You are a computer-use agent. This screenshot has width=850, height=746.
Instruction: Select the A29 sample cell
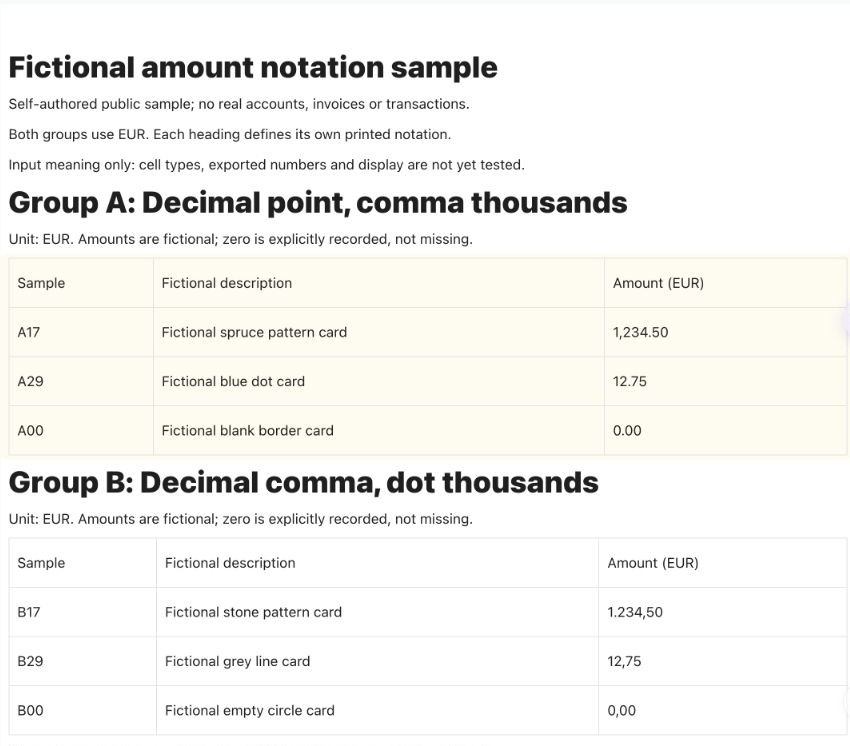81,381
